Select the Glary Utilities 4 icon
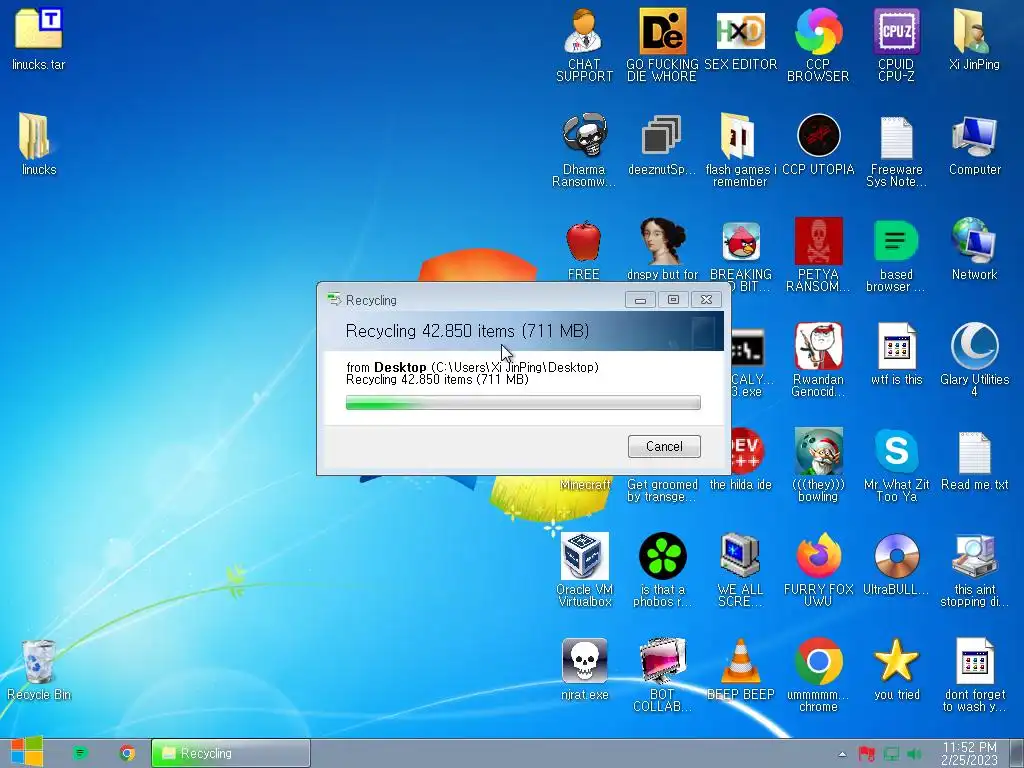Screen dimensions: 1024x768 (974, 360)
